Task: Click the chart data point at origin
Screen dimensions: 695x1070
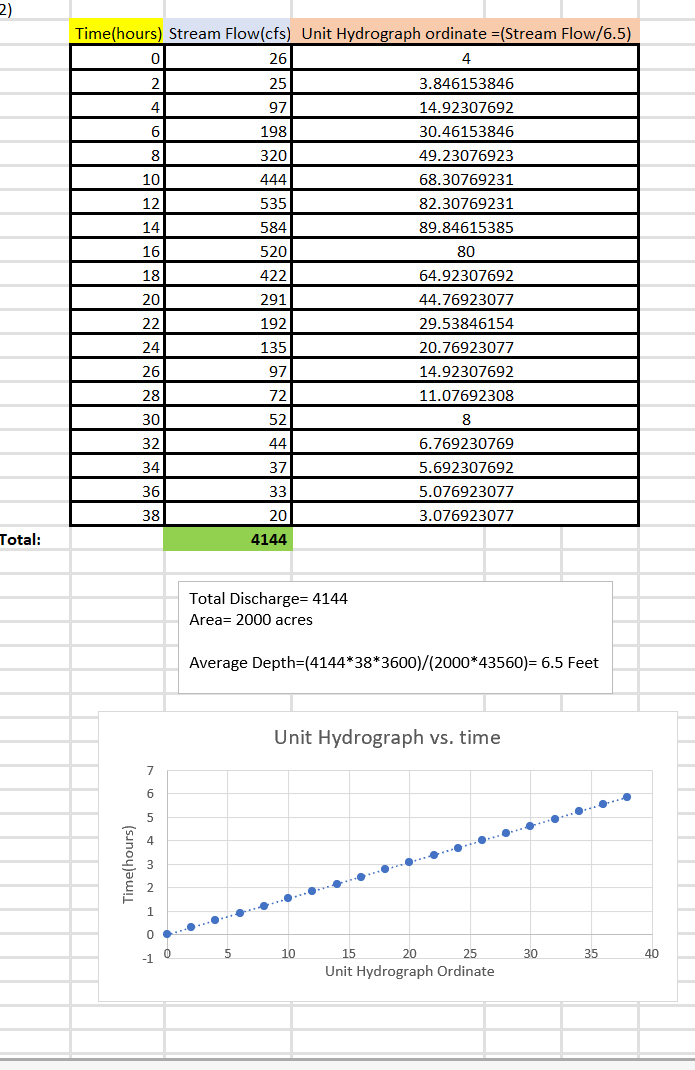Action: tap(167, 934)
